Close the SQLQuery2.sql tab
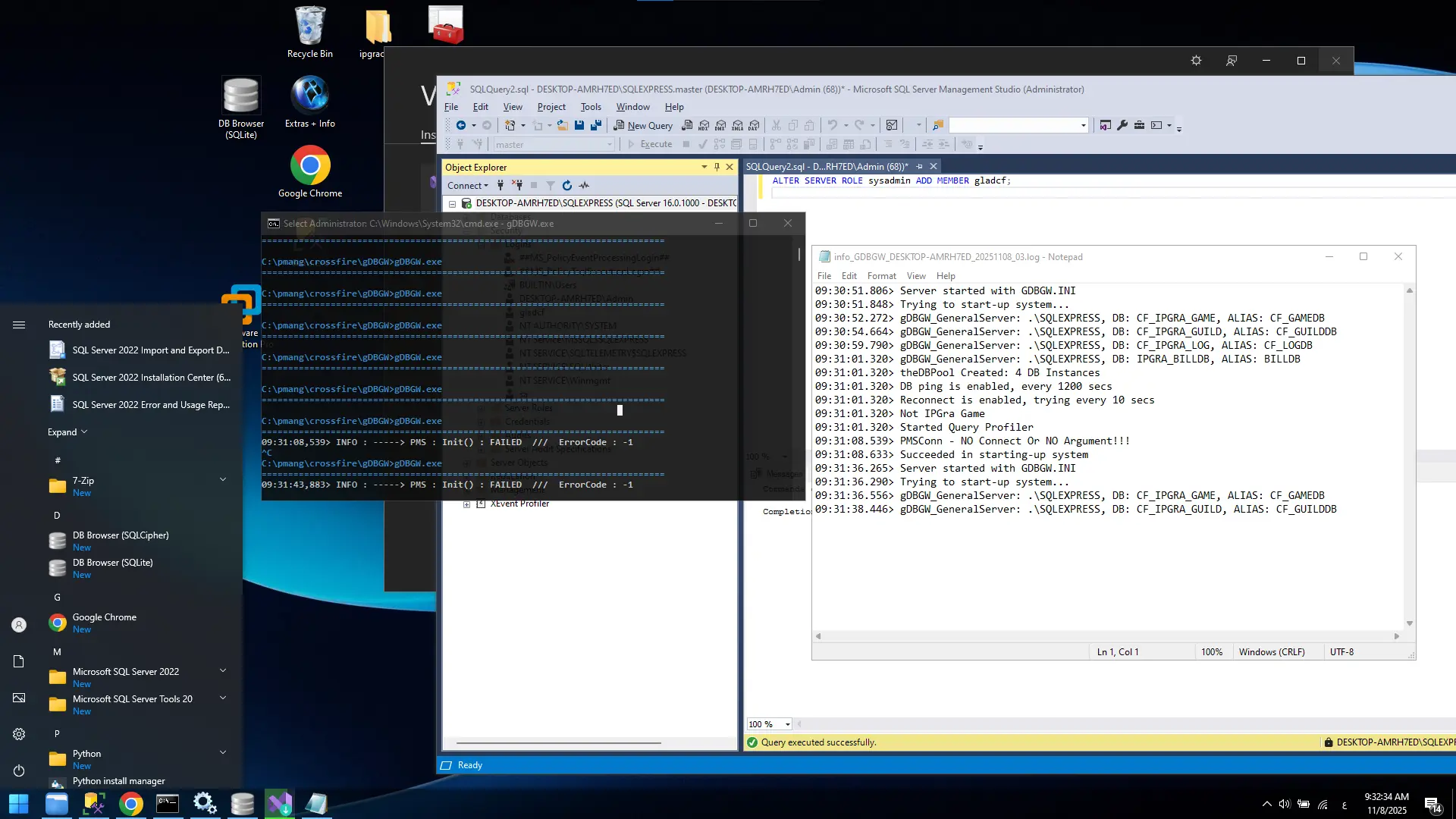1456x819 pixels. coord(934,166)
